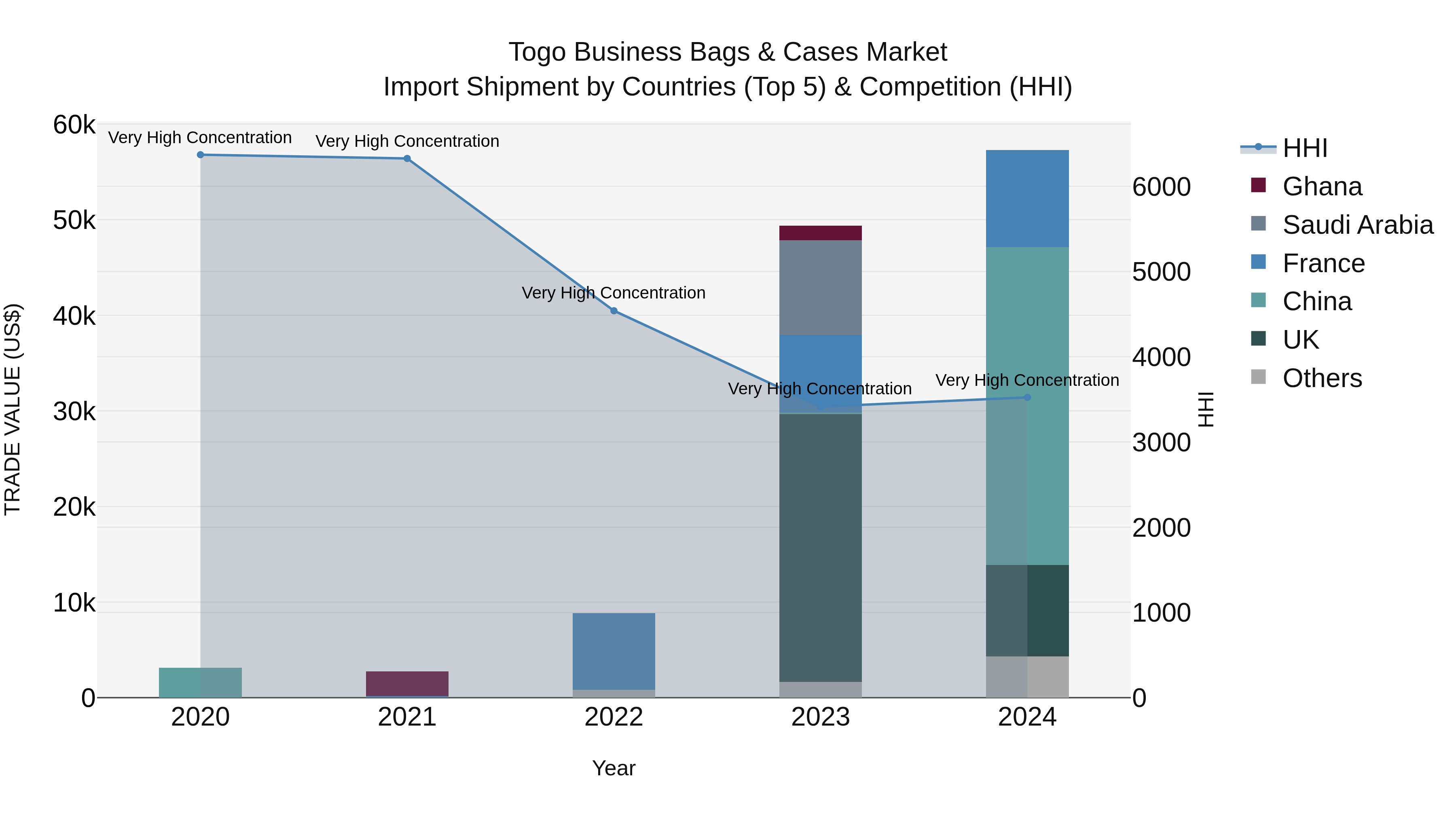This screenshot has height=819, width=1456.
Task: Click the 60k trade value tick
Action: [x=74, y=125]
